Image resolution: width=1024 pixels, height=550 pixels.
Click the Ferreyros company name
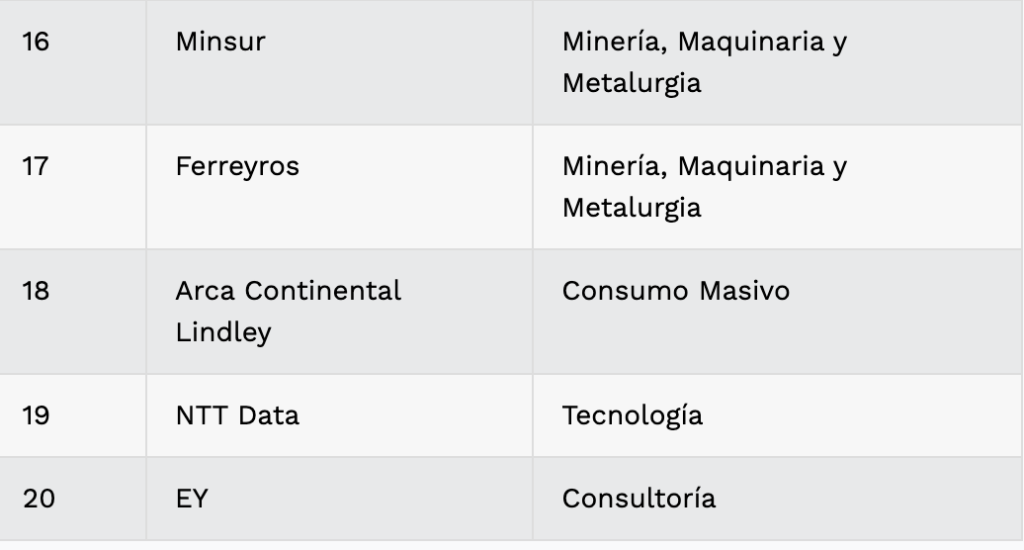point(238,166)
